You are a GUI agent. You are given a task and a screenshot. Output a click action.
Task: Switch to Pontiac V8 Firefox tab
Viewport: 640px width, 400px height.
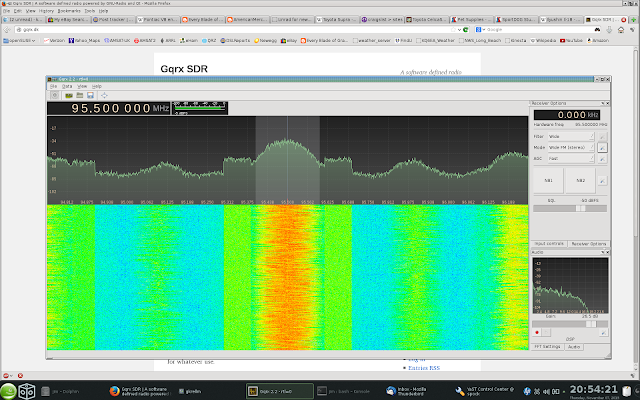tap(157, 20)
